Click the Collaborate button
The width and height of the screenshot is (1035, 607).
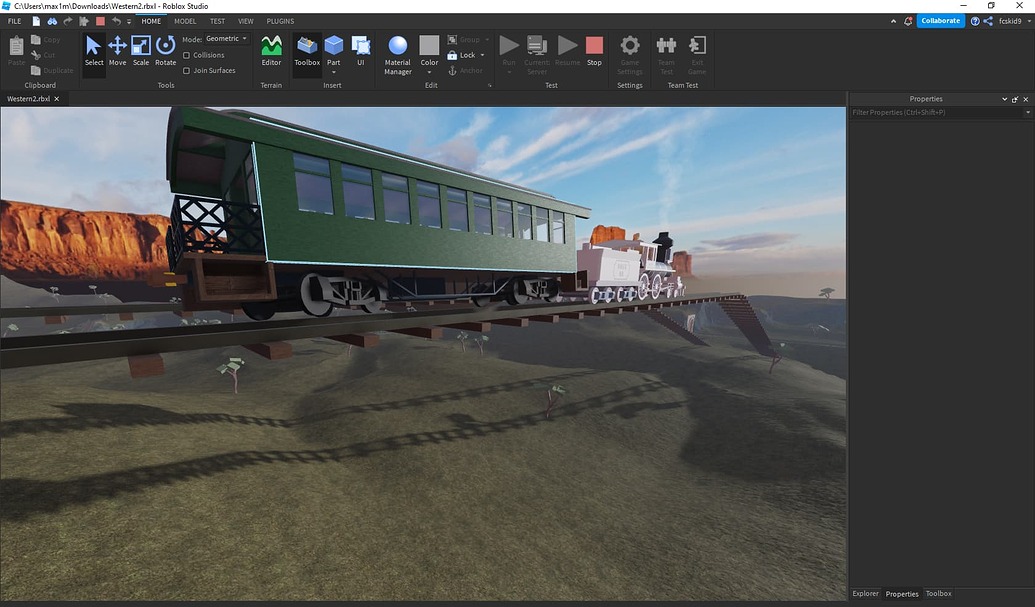pyautogui.click(x=941, y=21)
